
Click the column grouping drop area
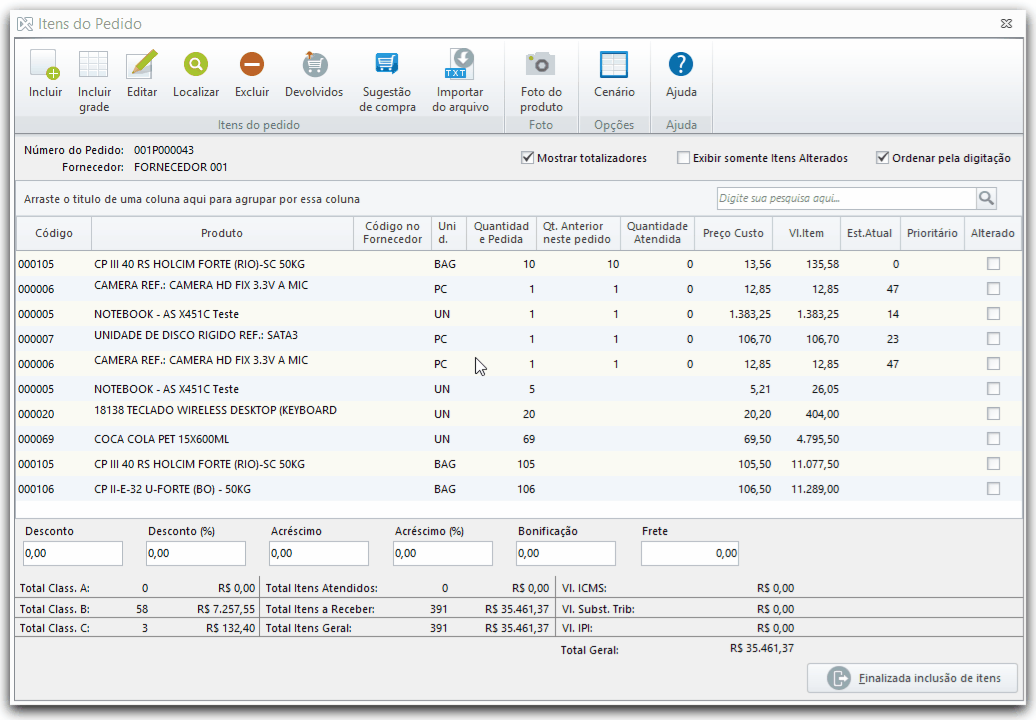tap(192, 199)
